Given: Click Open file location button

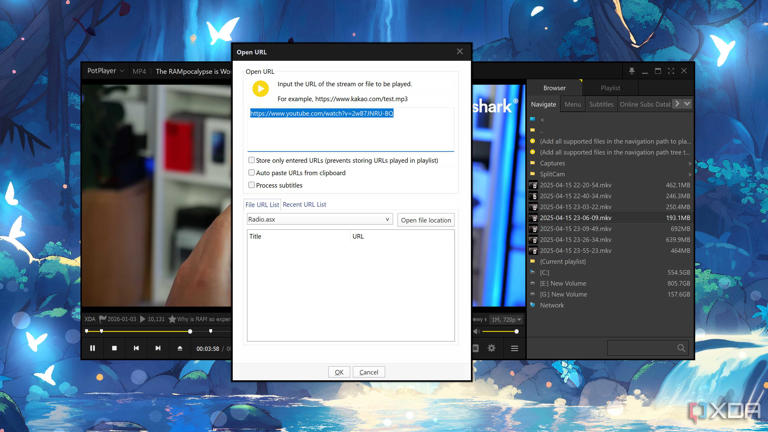Looking at the screenshot, I should coord(426,220).
